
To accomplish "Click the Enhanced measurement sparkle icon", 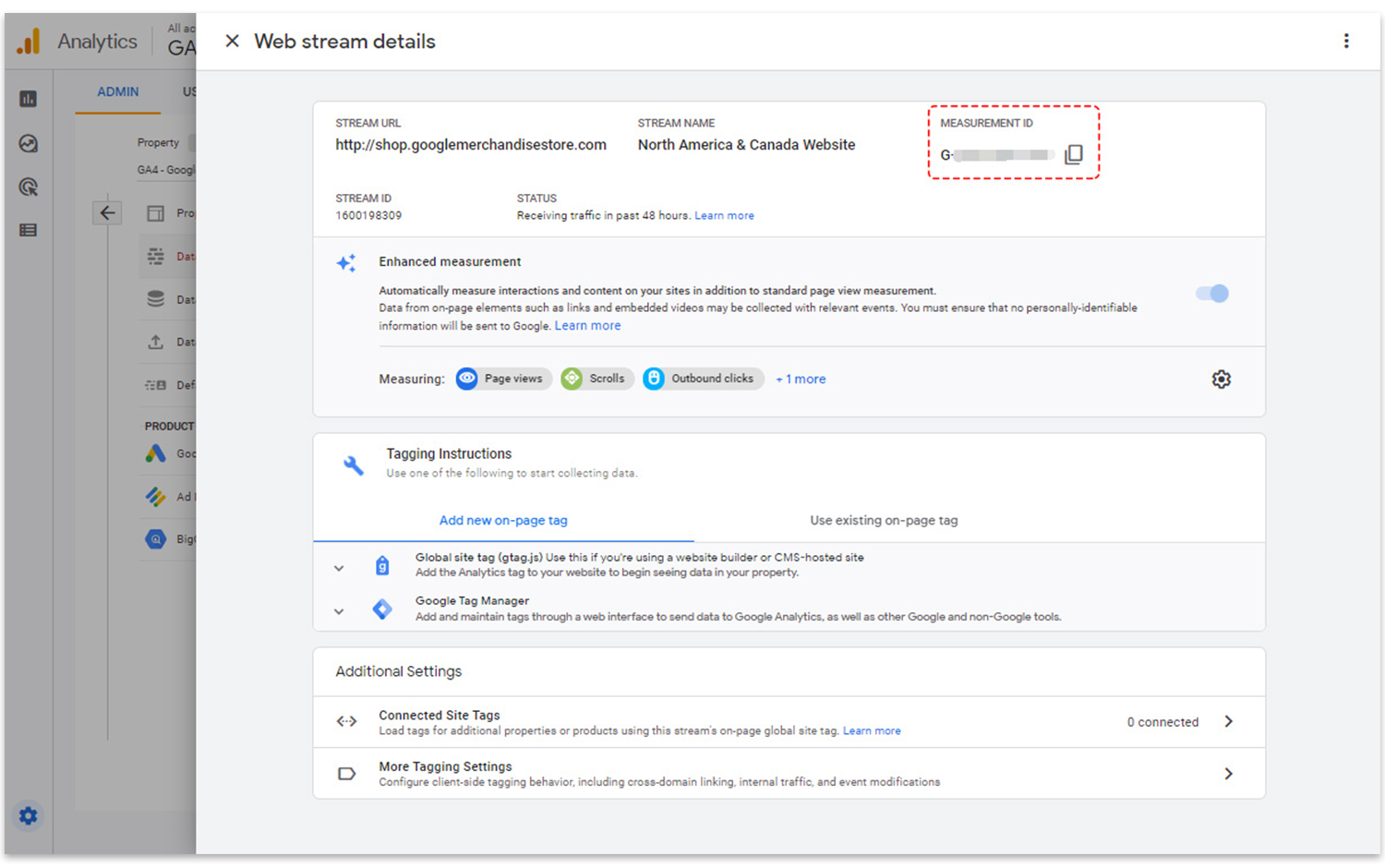I will point(346,263).
